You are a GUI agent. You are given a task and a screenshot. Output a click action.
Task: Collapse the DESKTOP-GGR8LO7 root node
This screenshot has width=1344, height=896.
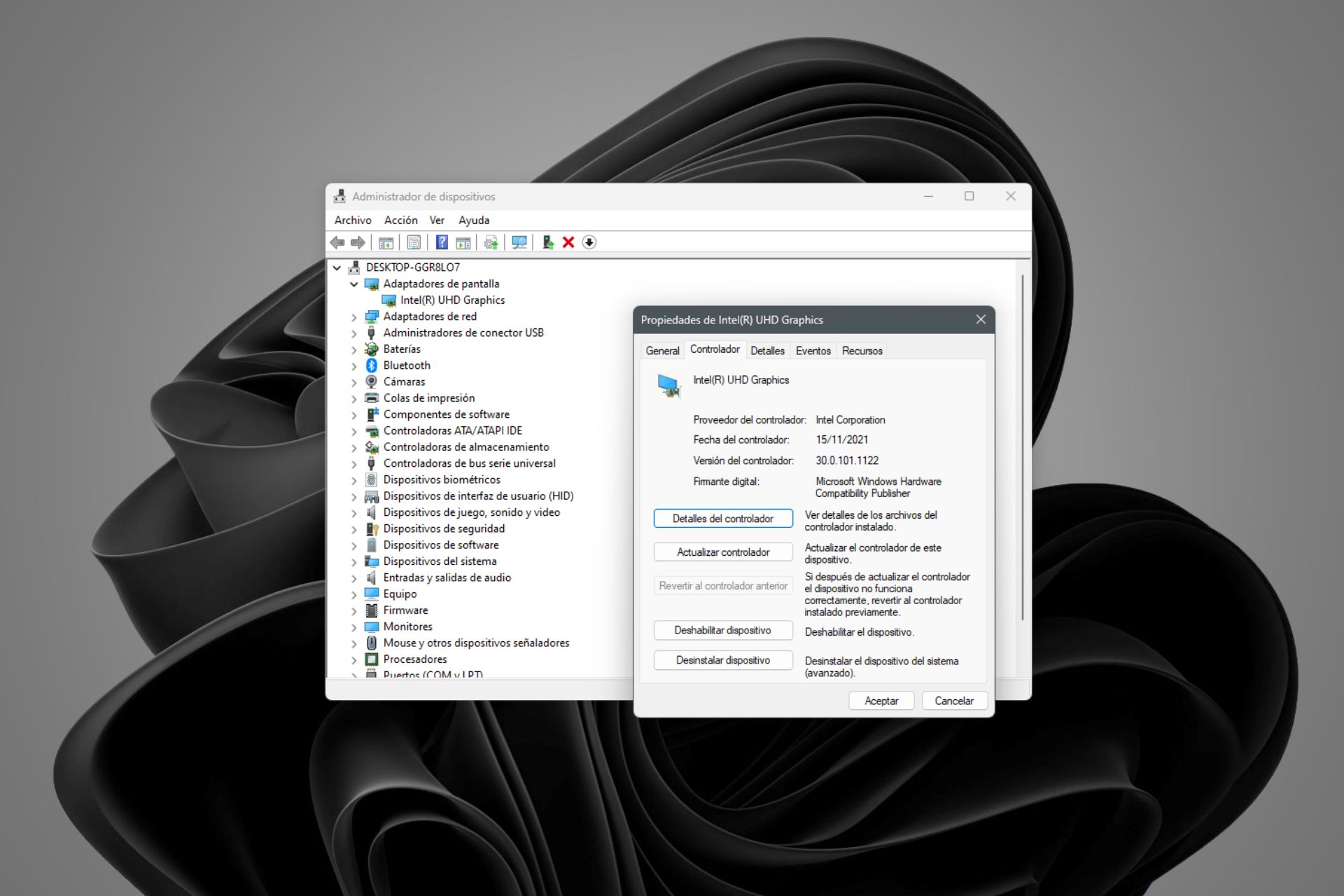coord(337,267)
